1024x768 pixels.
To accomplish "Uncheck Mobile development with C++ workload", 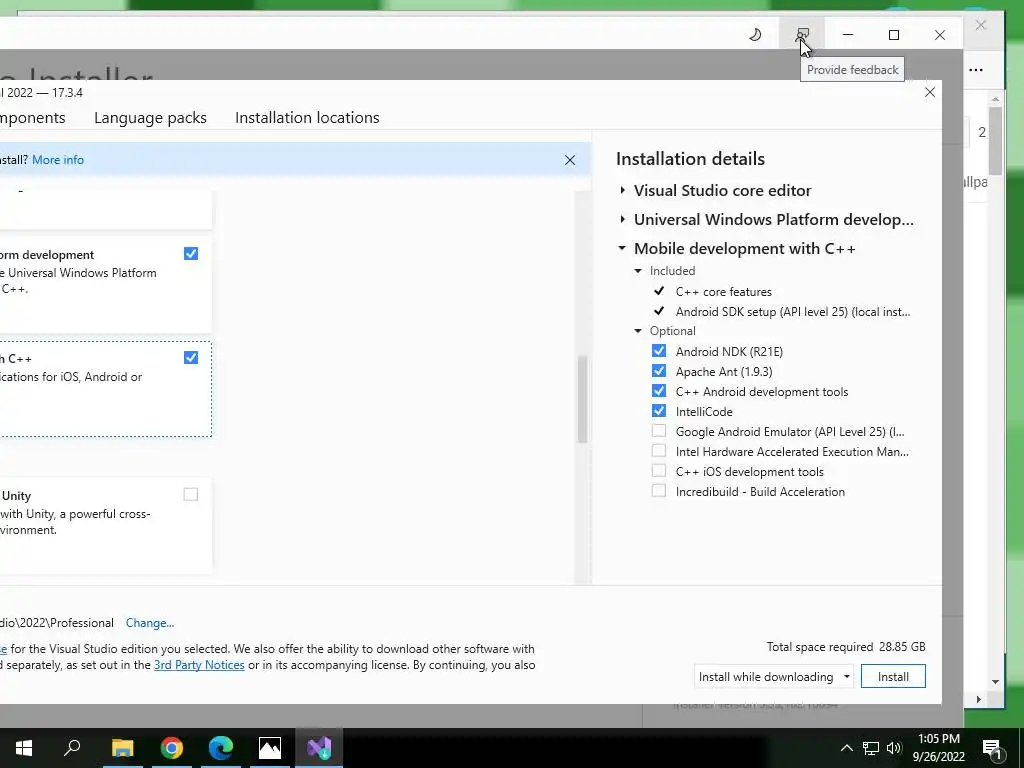I will tap(191, 357).
